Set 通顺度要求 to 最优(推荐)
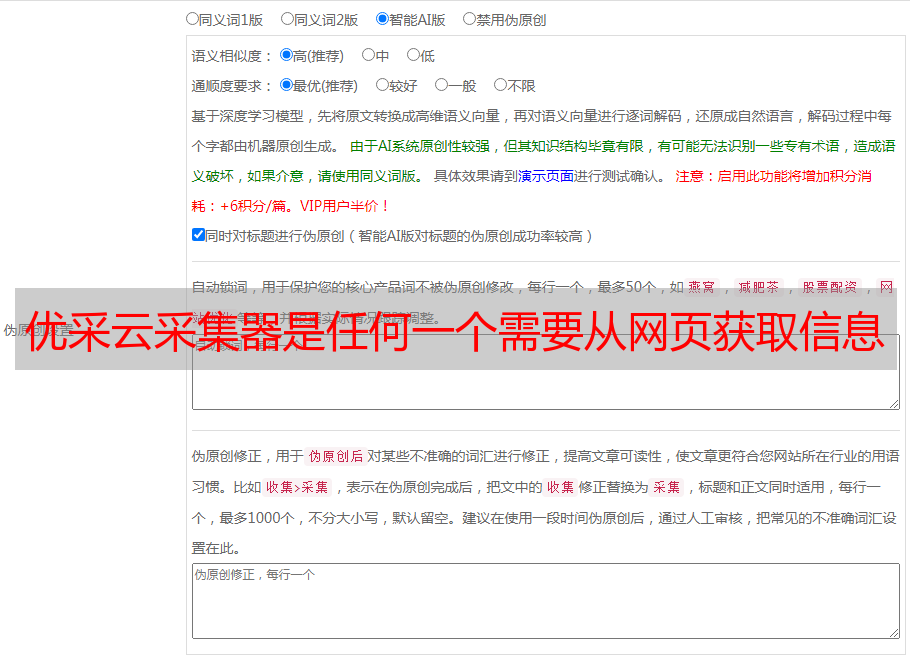The height and width of the screenshot is (658, 911). coord(286,85)
